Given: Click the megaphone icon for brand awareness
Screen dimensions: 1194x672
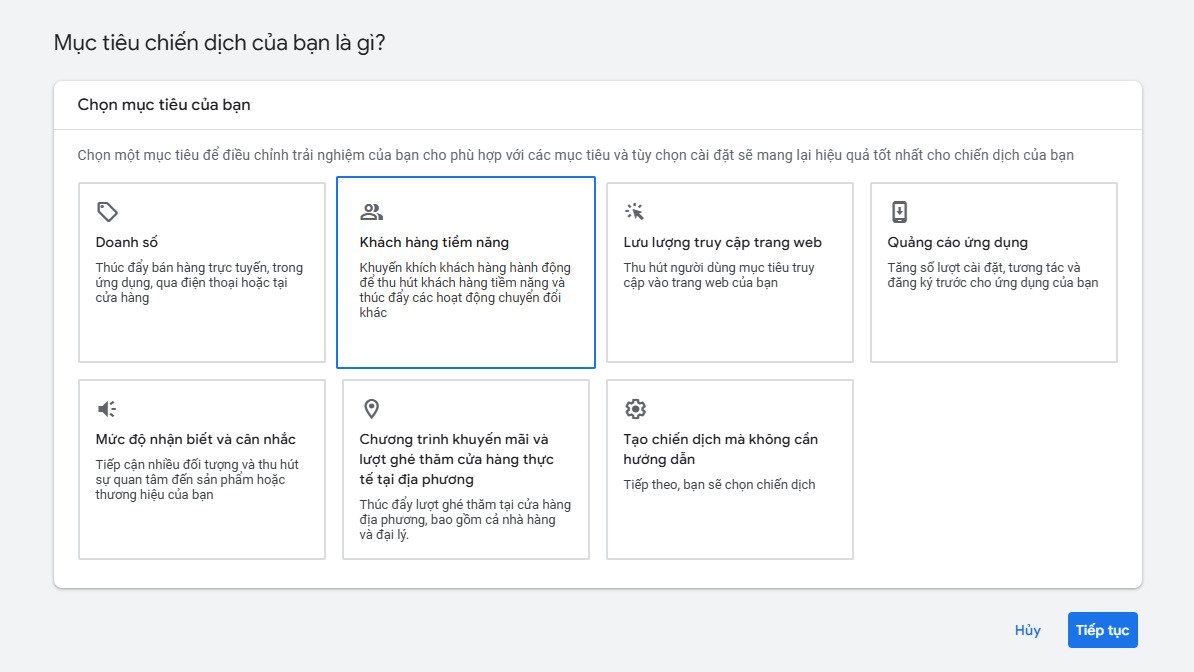Looking at the screenshot, I should click(107, 409).
